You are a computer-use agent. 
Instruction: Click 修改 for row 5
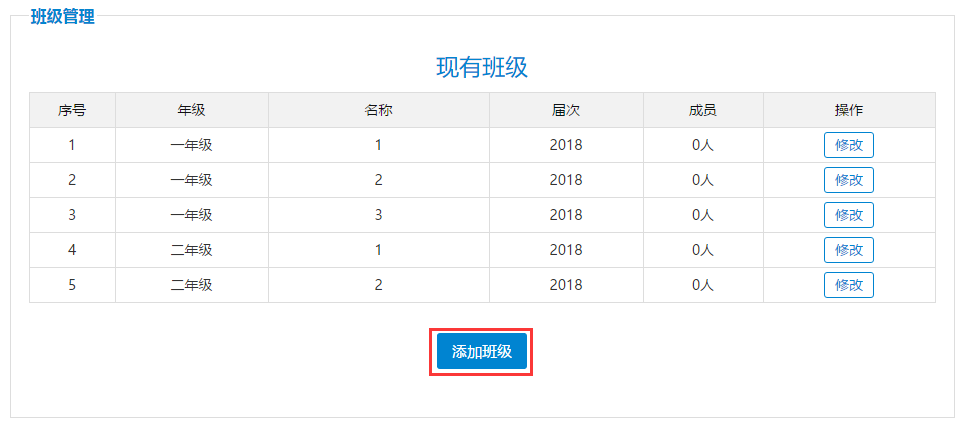coord(849,285)
